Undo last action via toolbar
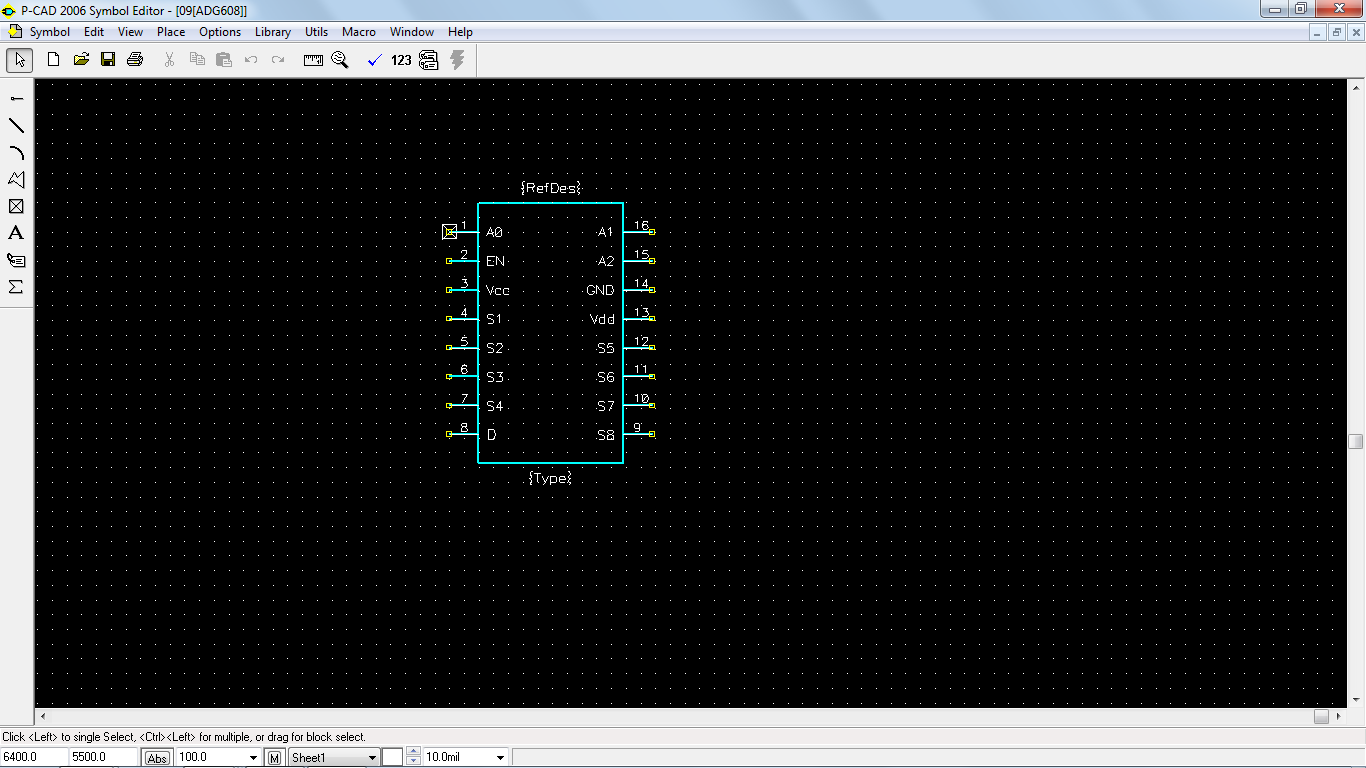 (x=251, y=60)
